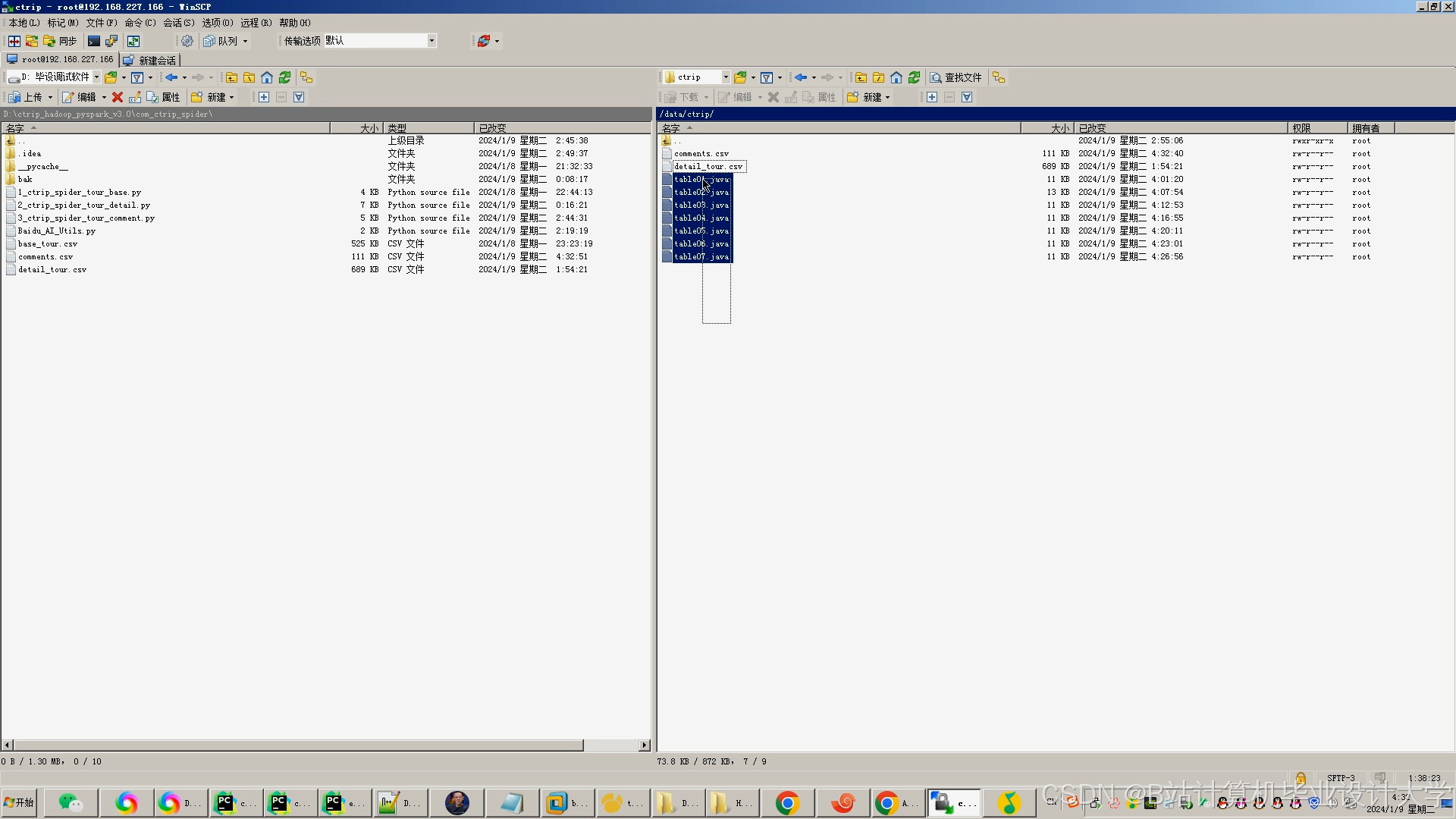This screenshot has height=819, width=1456.
Task: Click the local panel rename icon
Action: (x=135, y=97)
